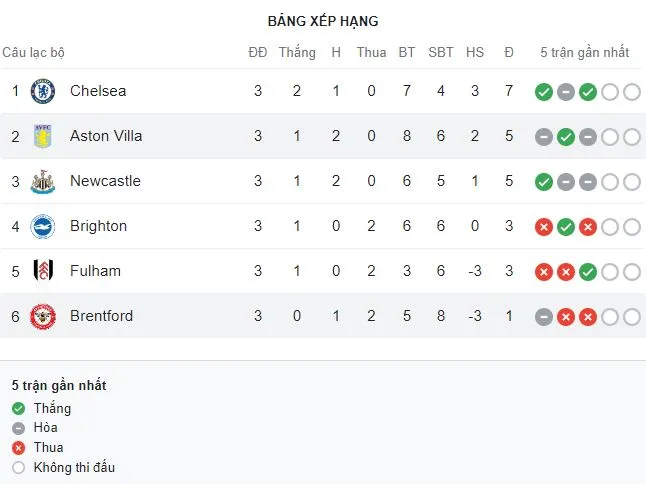
Task: Click Brentford's first grey draw form icon
Action: [544, 317]
